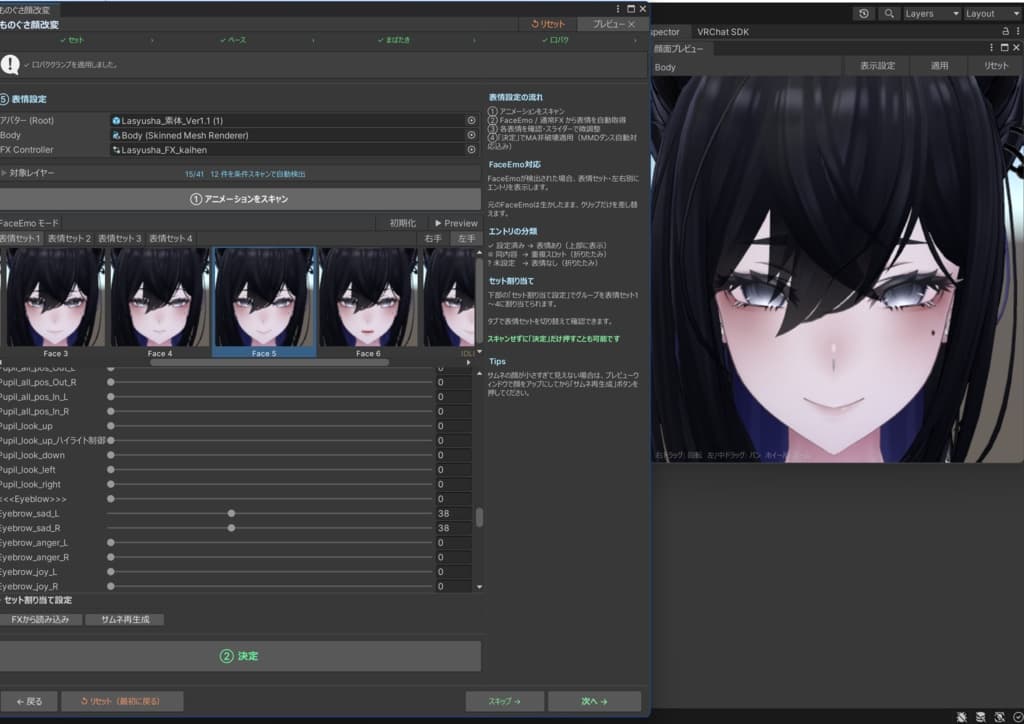The height and width of the screenshot is (724, 1024).
Task: Click the status bar checkmark activity icon
Action: (1017, 717)
